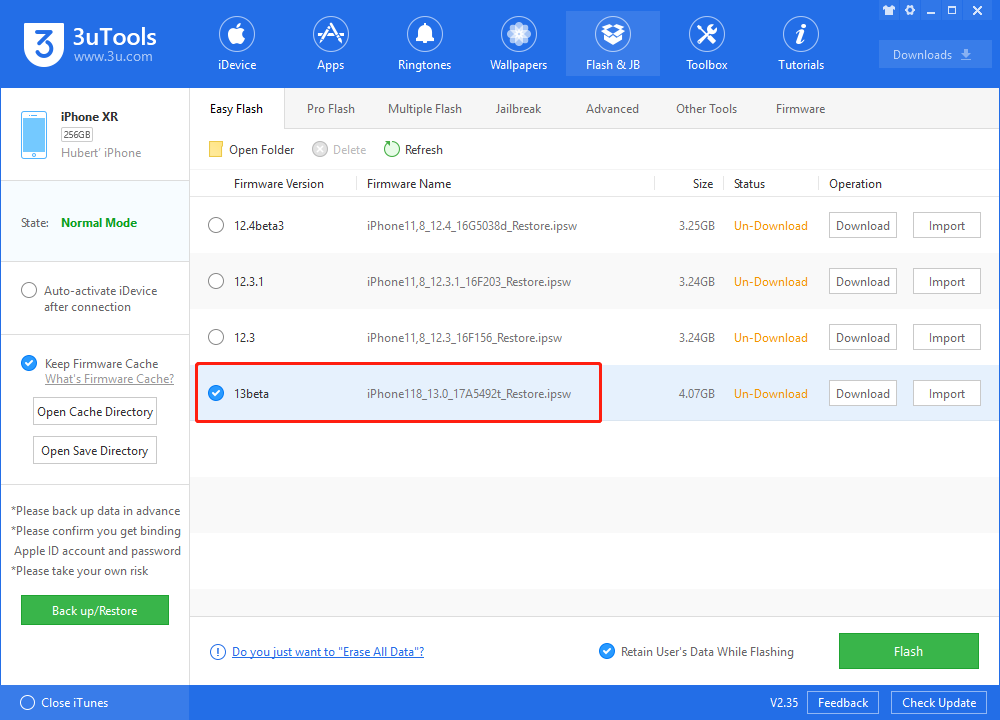Click the Open Folder icon

(x=216, y=150)
